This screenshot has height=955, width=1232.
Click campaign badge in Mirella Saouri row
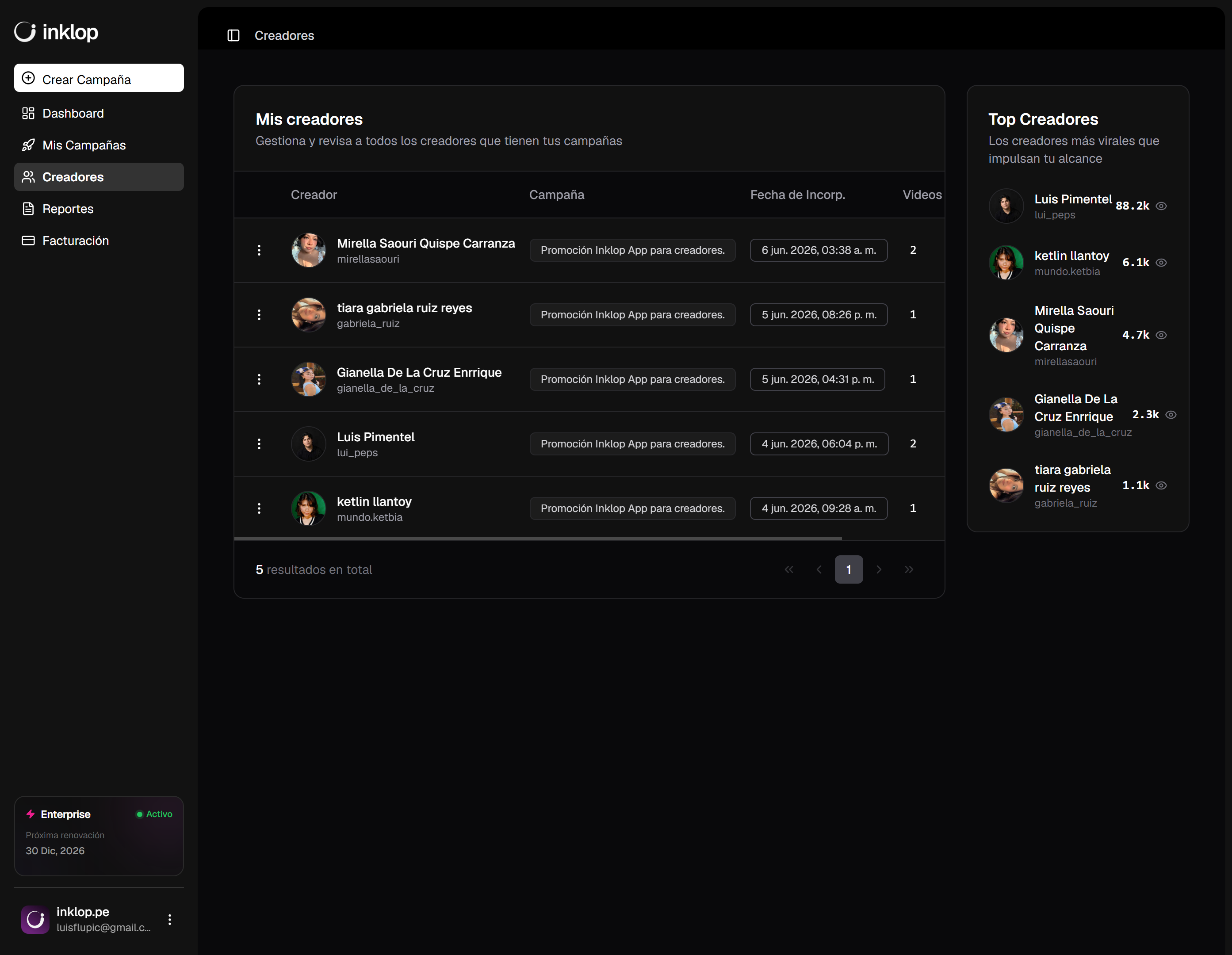[x=632, y=250]
